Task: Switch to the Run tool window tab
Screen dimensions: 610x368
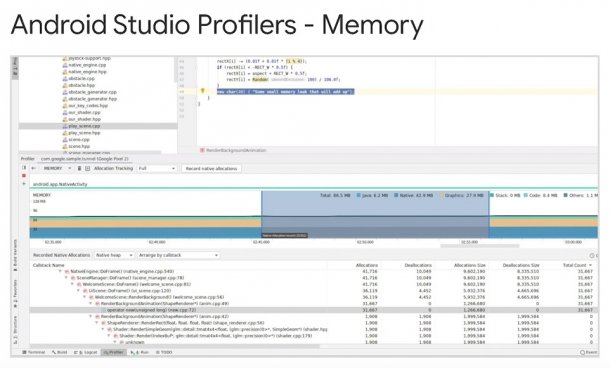Action: (140, 352)
